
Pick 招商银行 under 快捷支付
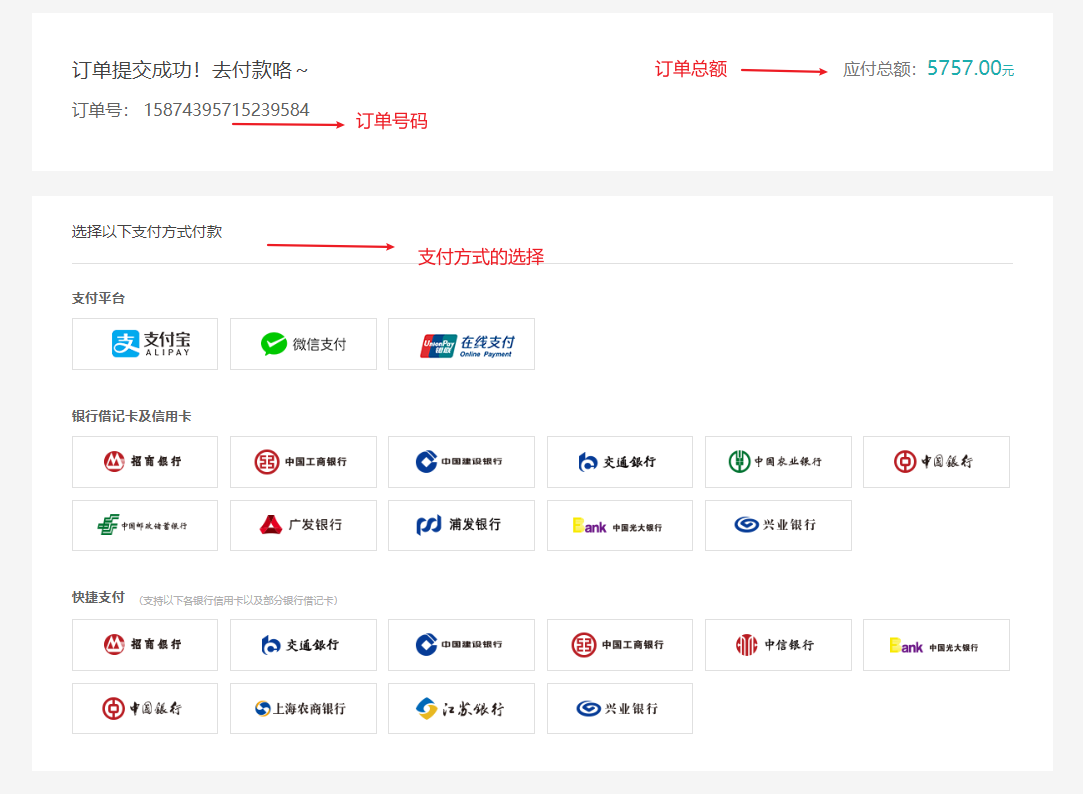145,645
